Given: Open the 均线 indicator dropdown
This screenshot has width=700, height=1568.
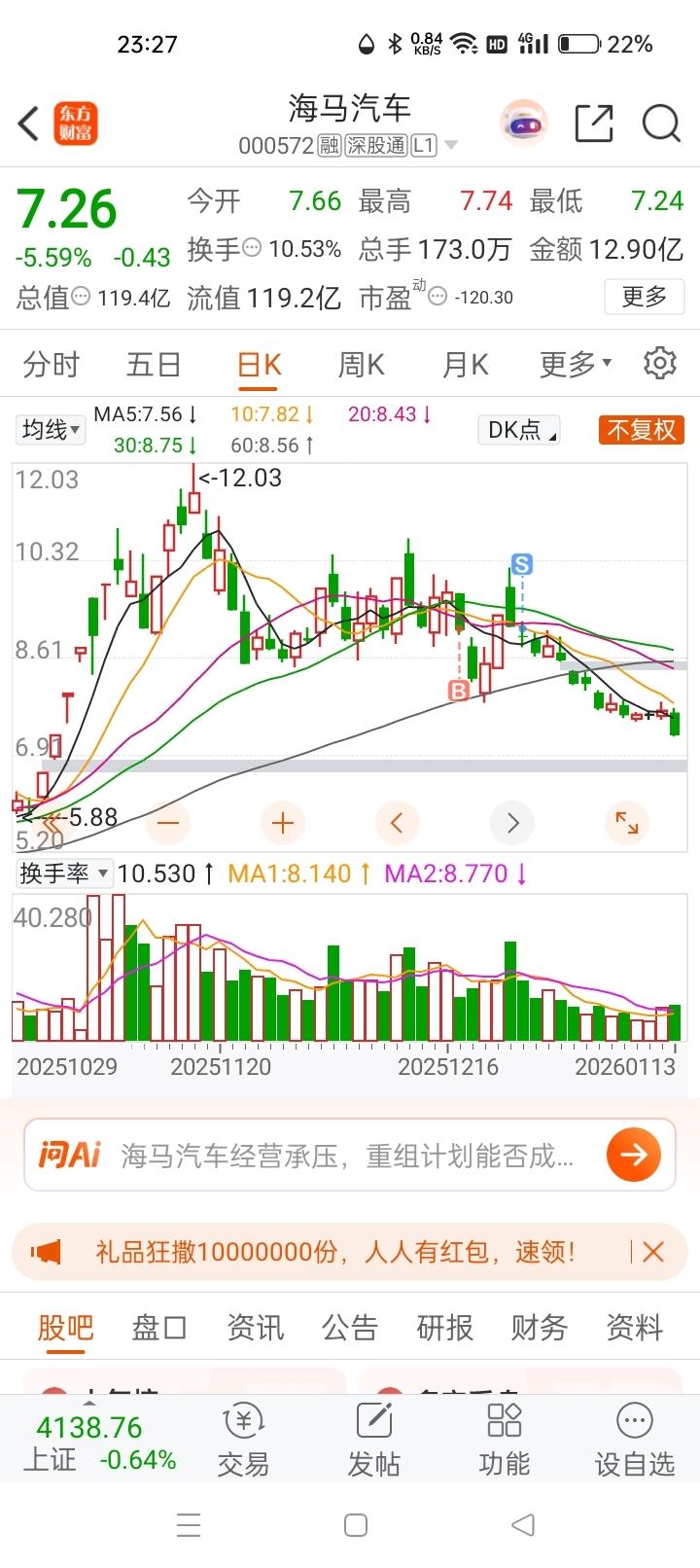Looking at the screenshot, I should [x=51, y=429].
